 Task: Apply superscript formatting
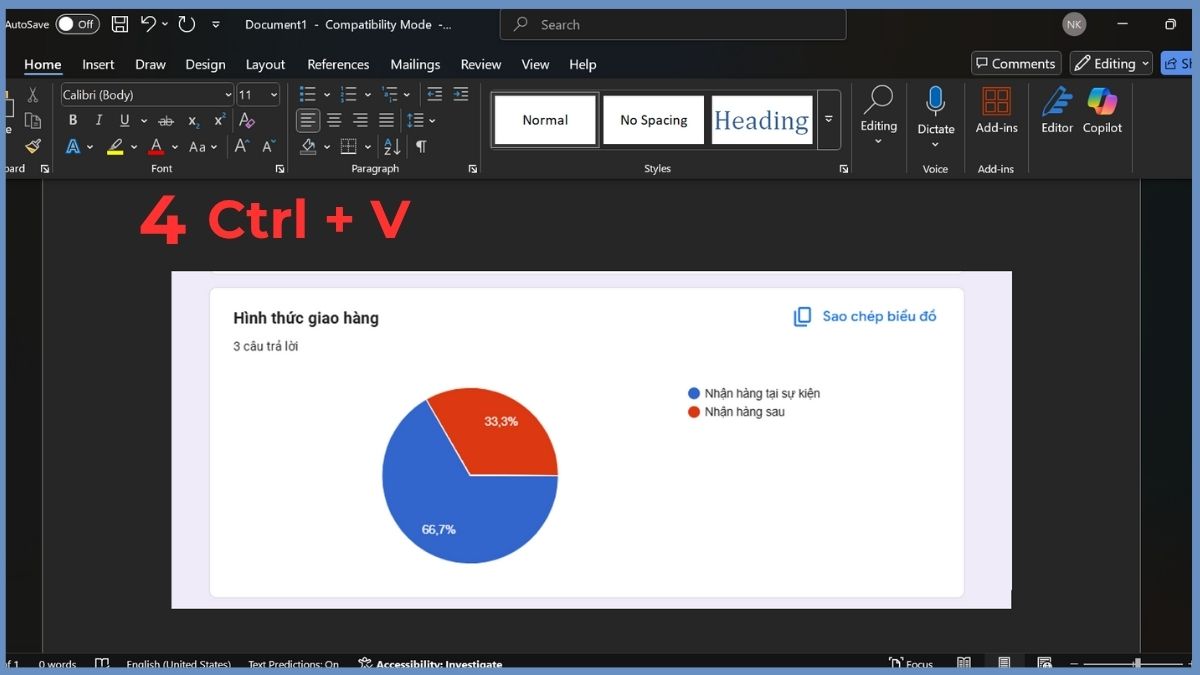[218, 120]
